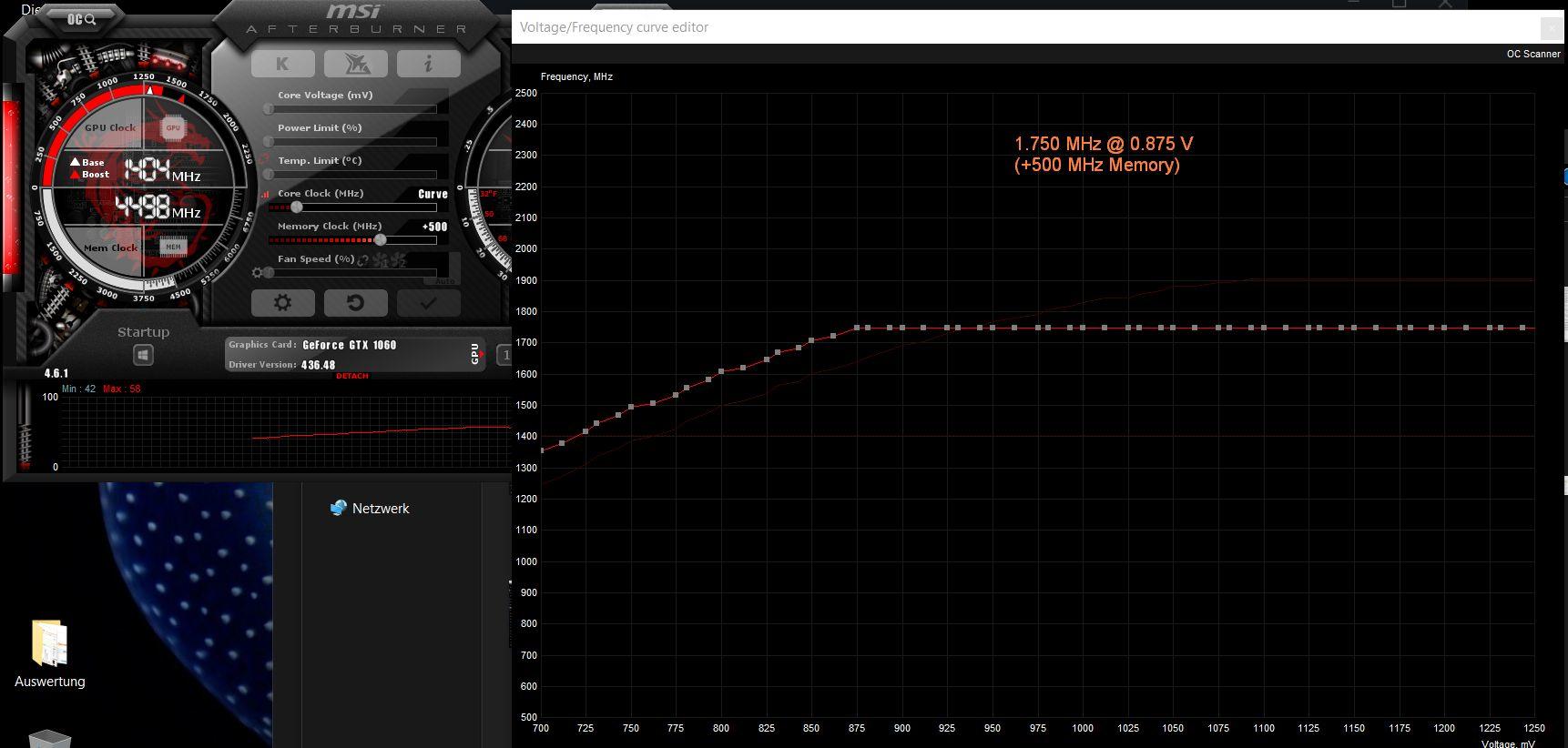Click the MSI dragon jet logo button
This screenshot has height=748, width=1568.
pyautogui.click(x=355, y=64)
